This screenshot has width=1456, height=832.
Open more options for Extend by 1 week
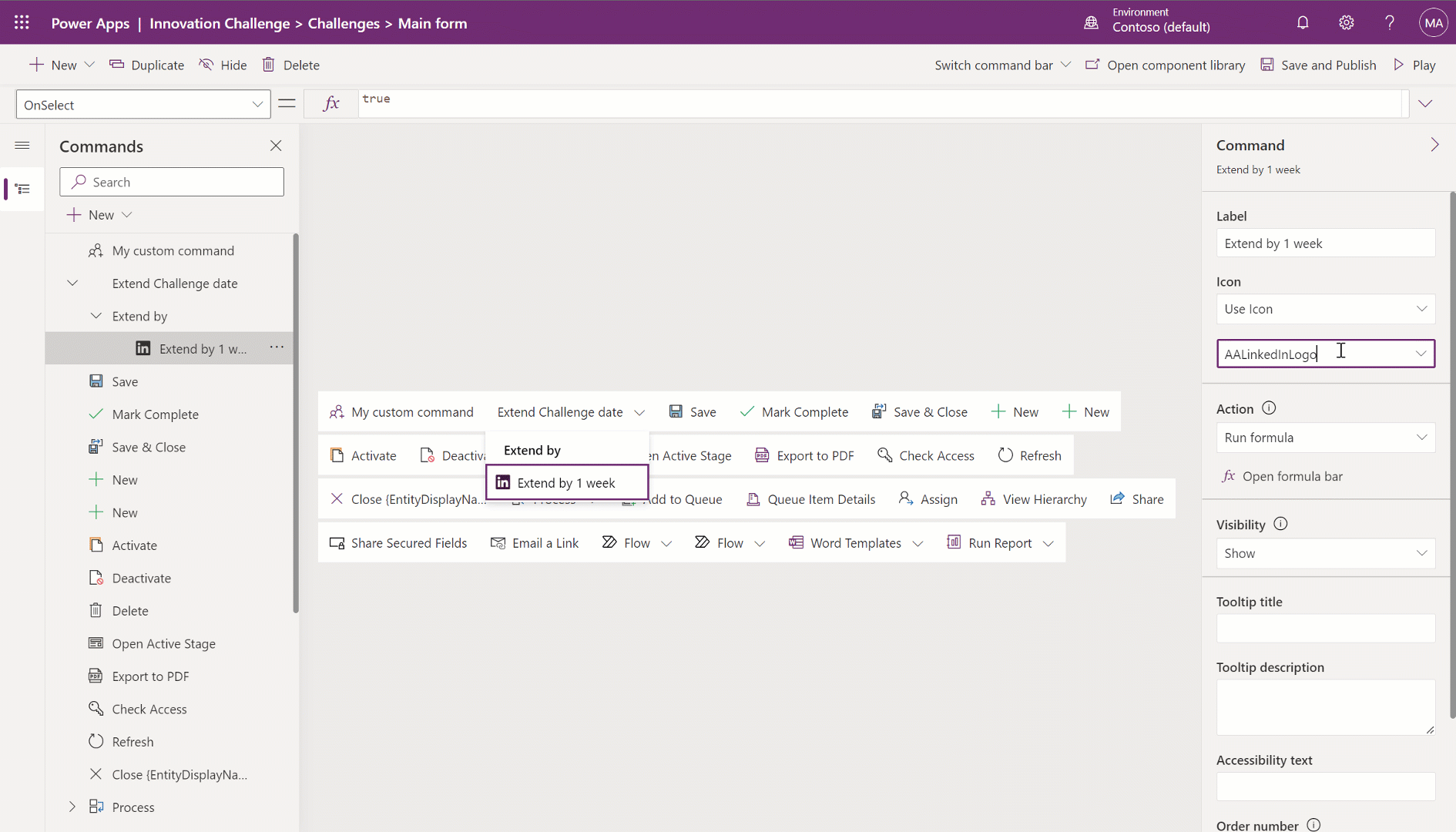(x=277, y=348)
